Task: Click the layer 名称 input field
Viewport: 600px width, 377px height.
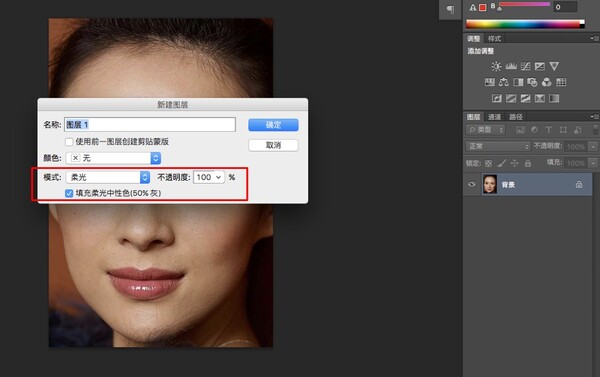Action: click(150, 125)
